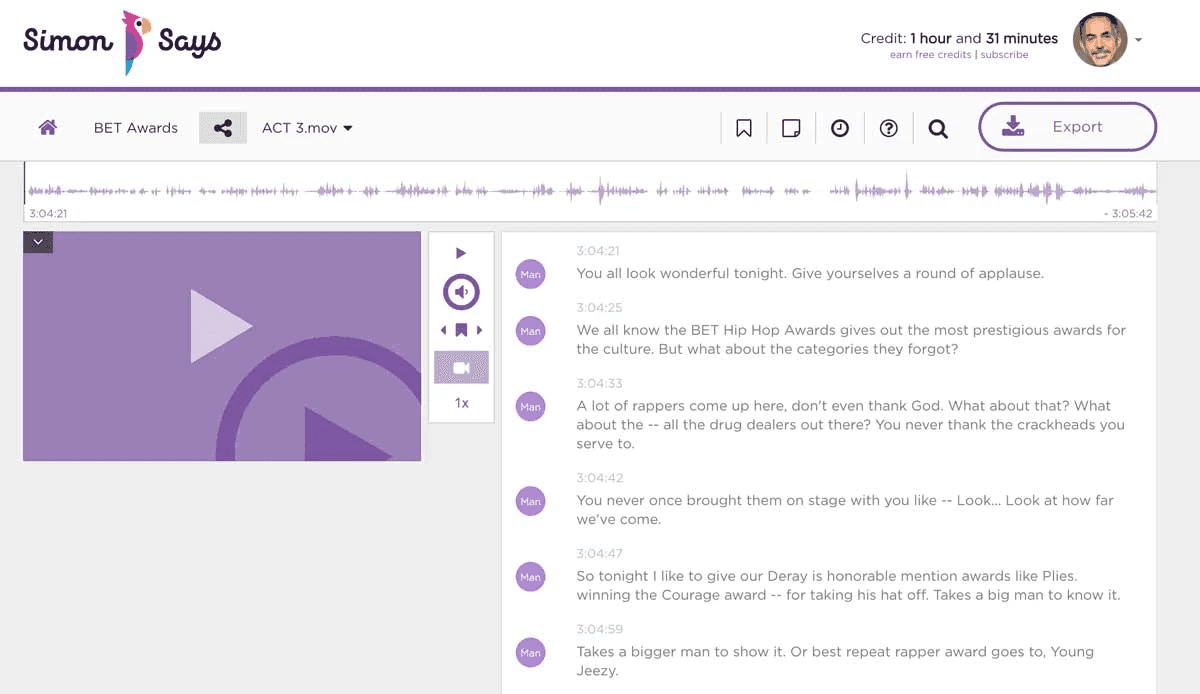Click the text 'Takes a bigger man to show it'

(835, 661)
